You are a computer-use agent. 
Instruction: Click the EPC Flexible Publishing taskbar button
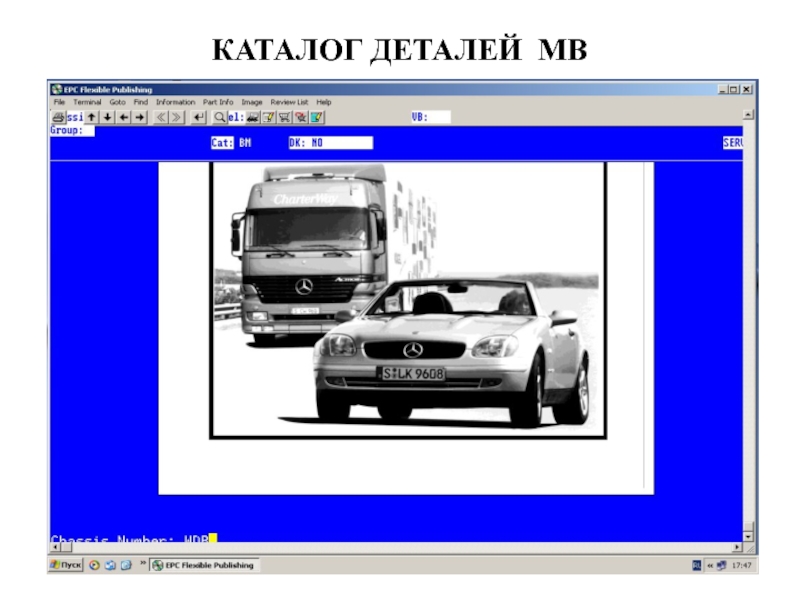[204, 565]
